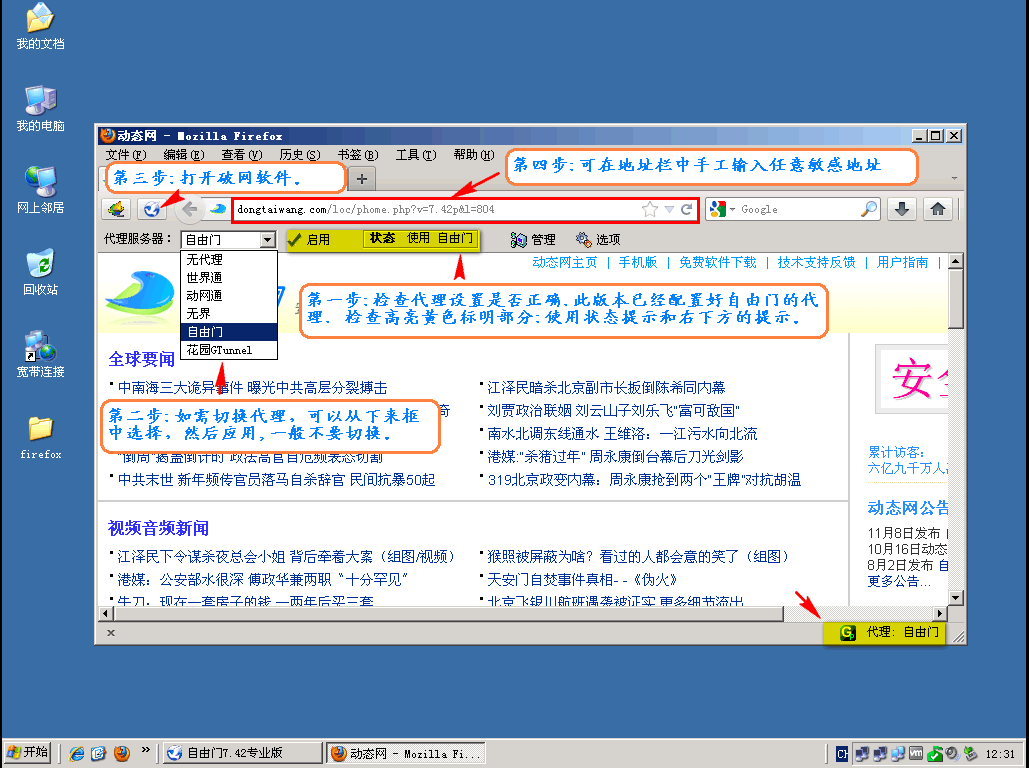Open the 技术支持反馈 link
This screenshot has height=768, width=1029.
pyautogui.click(x=816, y=263)
